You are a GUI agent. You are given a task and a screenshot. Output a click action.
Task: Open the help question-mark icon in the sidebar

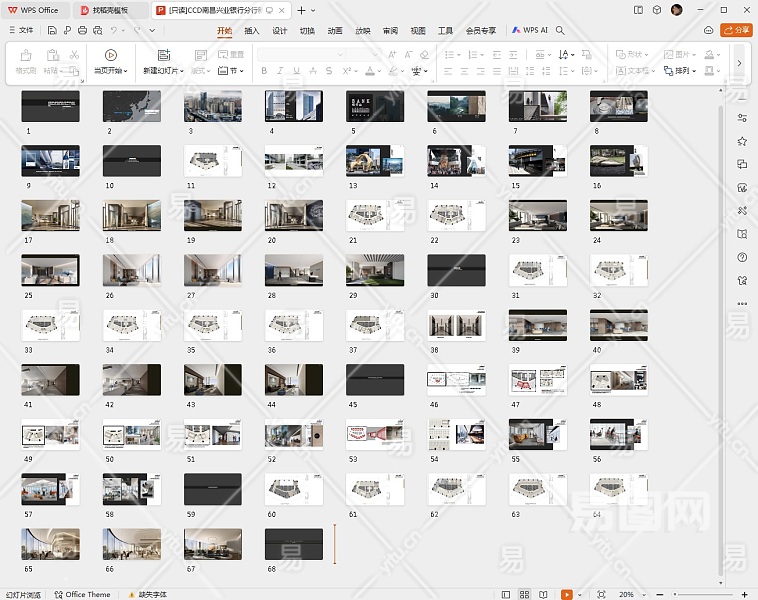741,257
